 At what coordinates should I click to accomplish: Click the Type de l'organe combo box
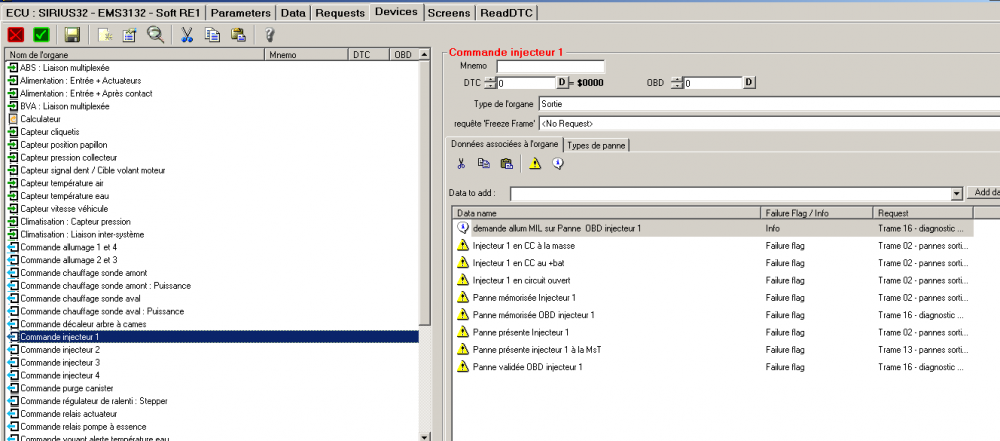[769, 104]
